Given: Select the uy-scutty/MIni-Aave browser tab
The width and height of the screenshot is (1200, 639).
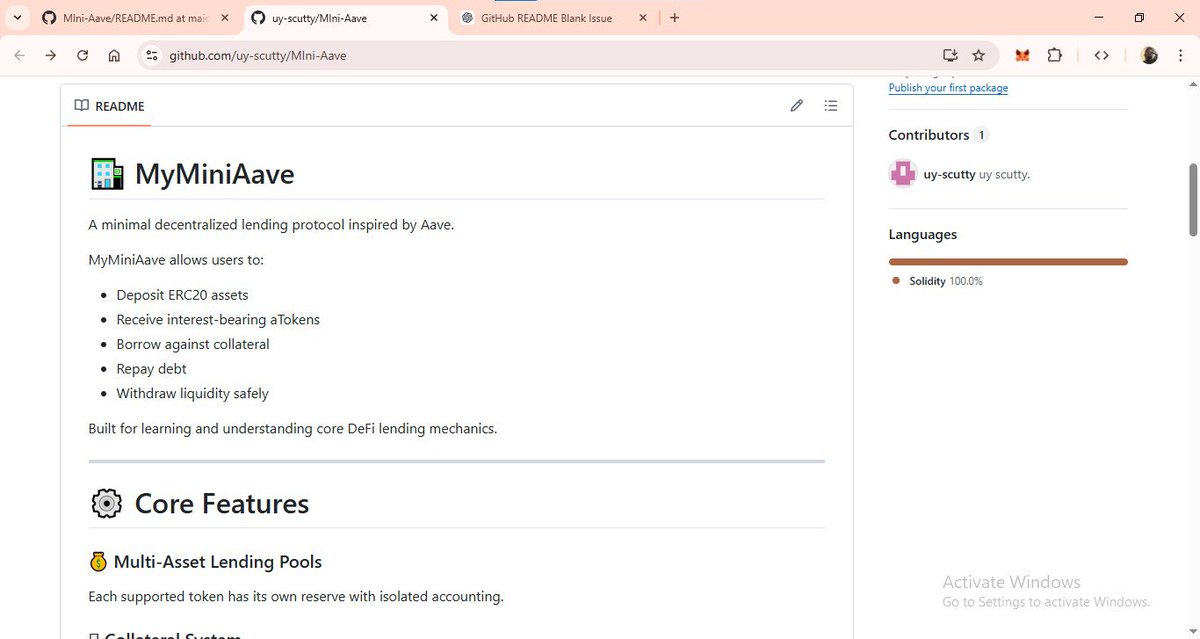Looking at the screenshot, I should coord(343,18).
